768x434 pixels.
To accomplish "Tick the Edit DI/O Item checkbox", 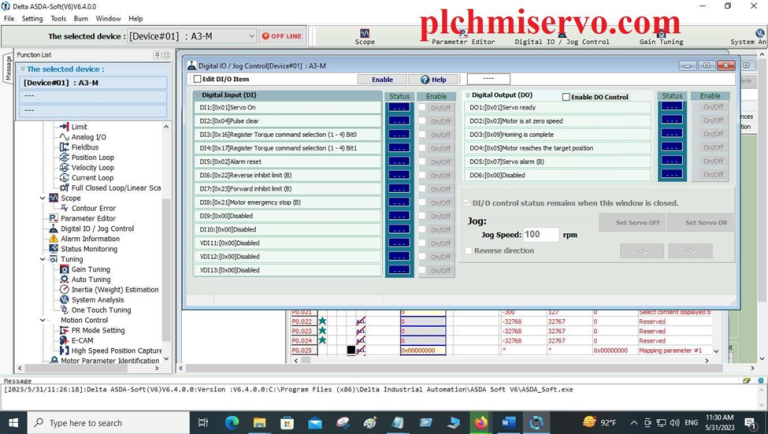I will (x=197, y=79).
